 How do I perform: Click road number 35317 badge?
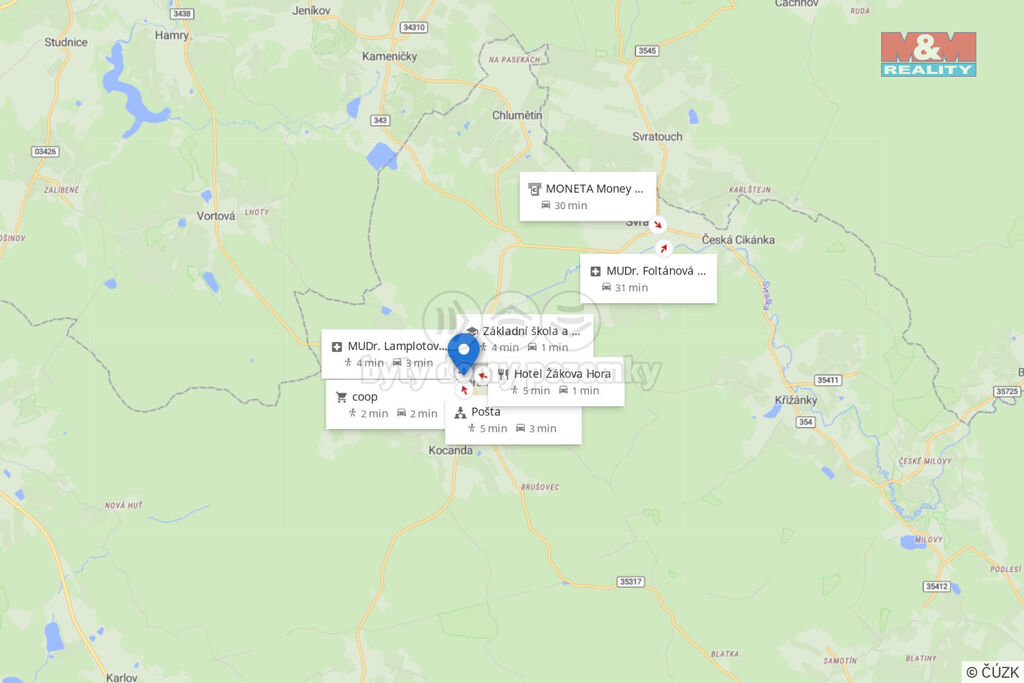630,581
